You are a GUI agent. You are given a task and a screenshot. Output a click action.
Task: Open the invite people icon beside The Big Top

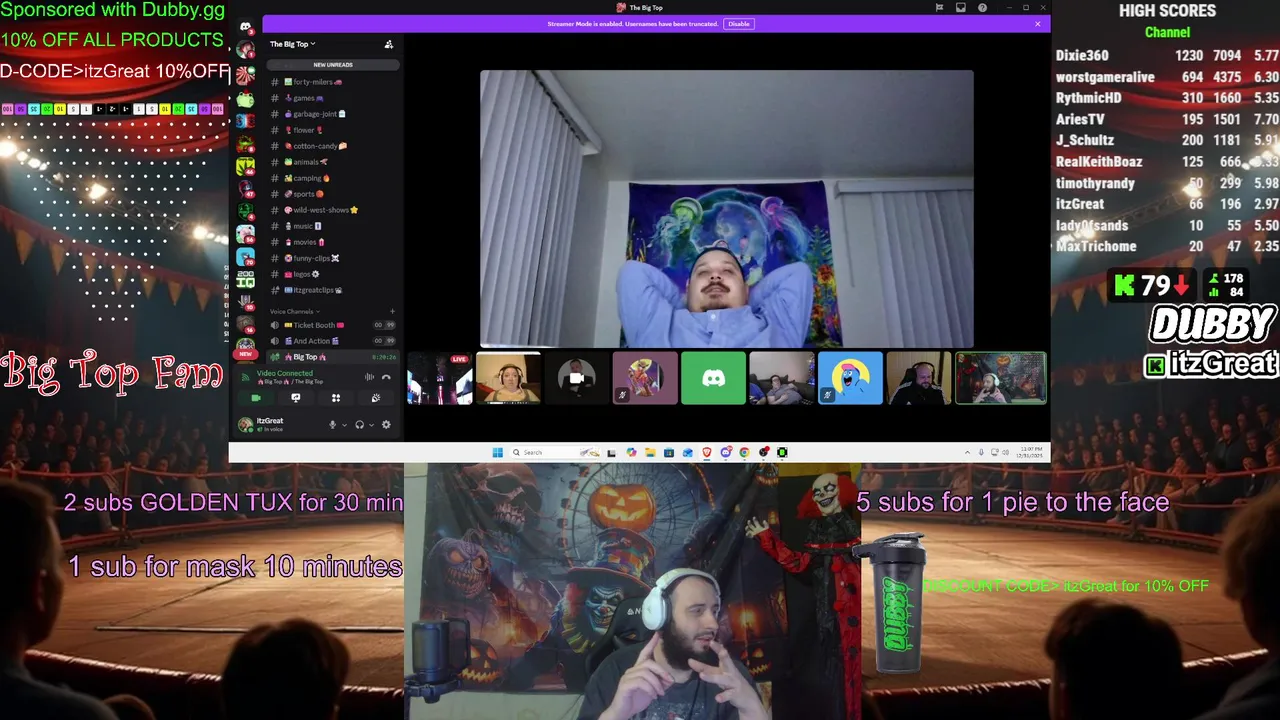388,44
